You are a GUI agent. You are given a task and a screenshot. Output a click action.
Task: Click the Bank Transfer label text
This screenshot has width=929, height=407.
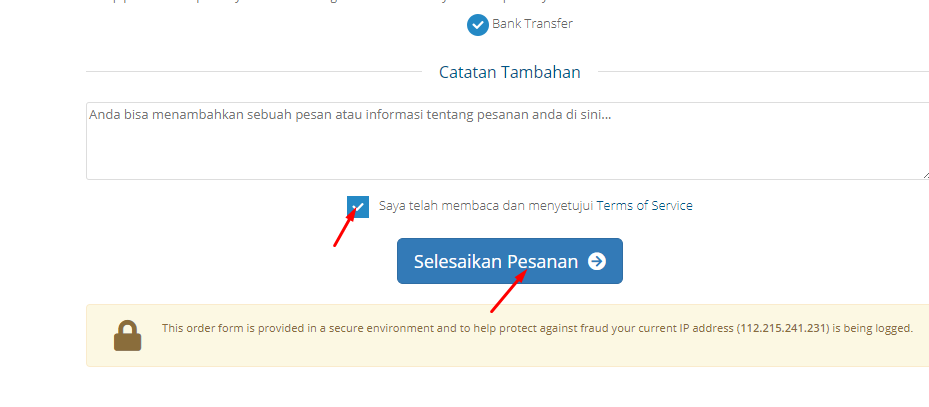[x=532, y=24]
